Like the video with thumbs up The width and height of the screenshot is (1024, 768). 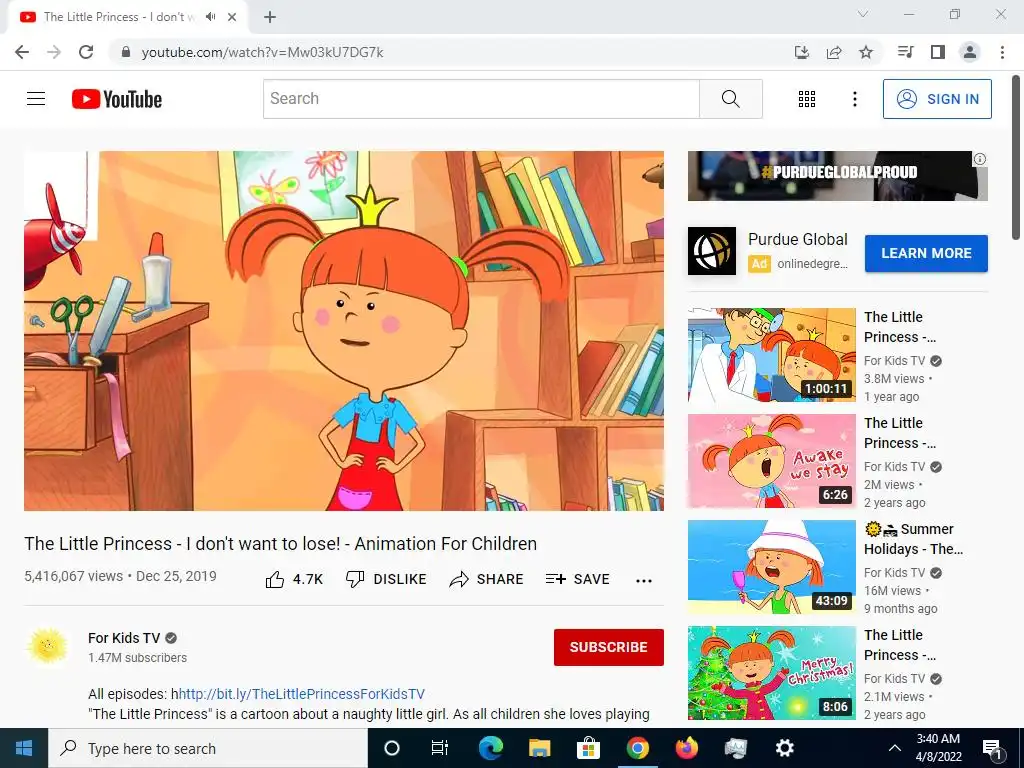pos(294,579)
